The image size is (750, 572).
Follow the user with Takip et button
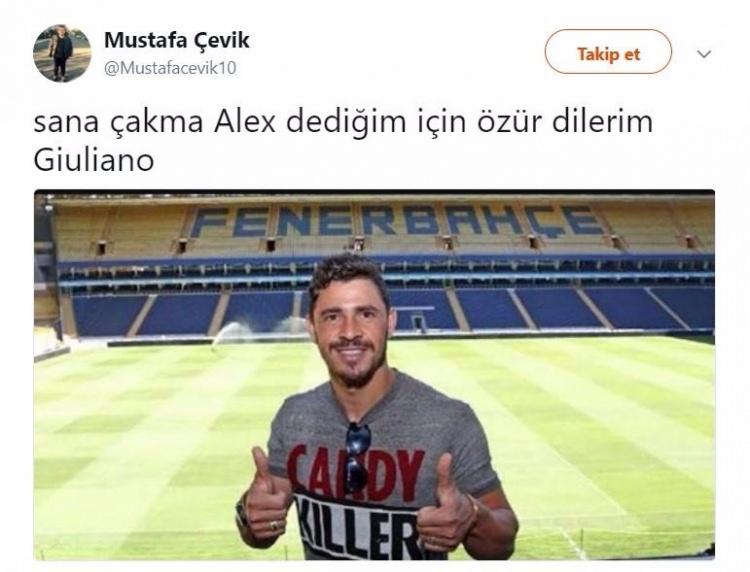pyautogui.click(x=608, y=52)
